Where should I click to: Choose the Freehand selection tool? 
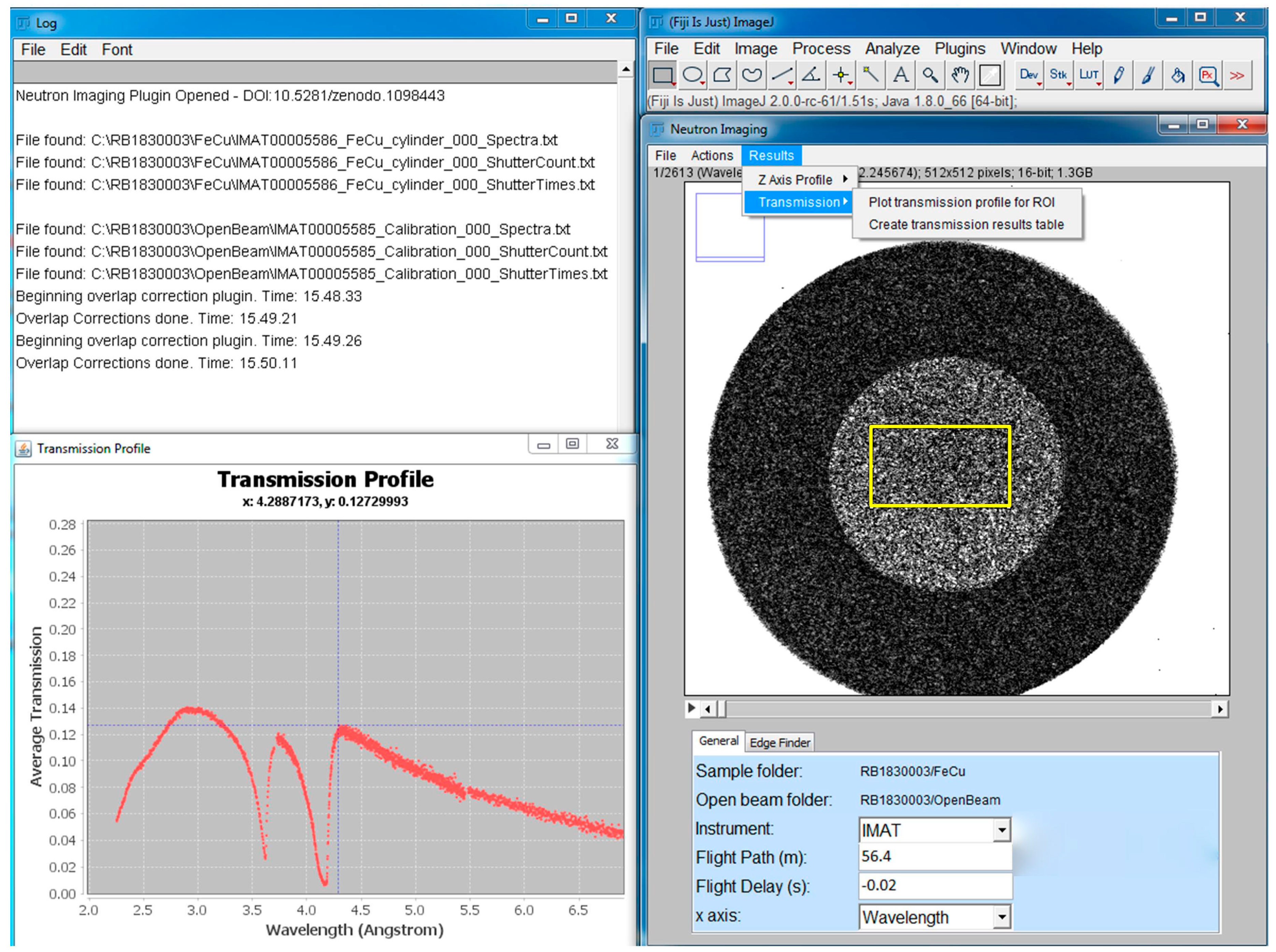pyautogui.click(x=751, y=75)
